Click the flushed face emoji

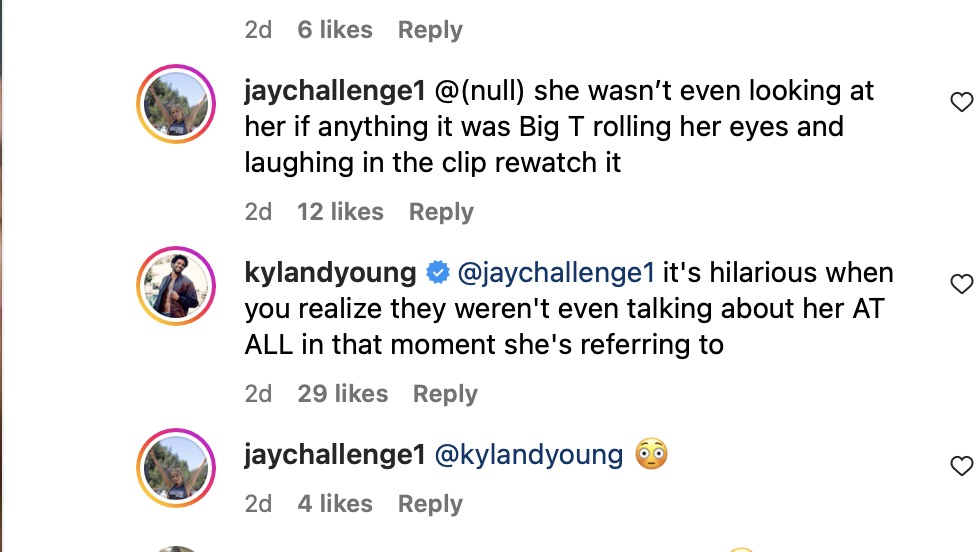click(x=651, y=455)
